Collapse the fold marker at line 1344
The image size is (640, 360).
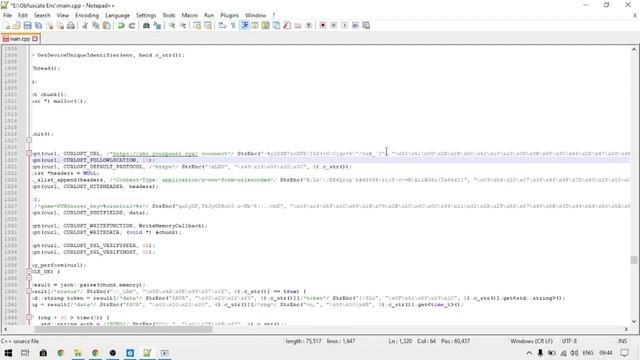click(29, 318)
